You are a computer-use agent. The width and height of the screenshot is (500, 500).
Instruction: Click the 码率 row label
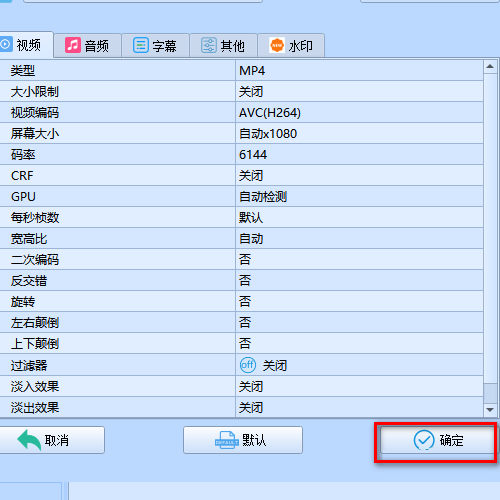[x=22, y=155]
